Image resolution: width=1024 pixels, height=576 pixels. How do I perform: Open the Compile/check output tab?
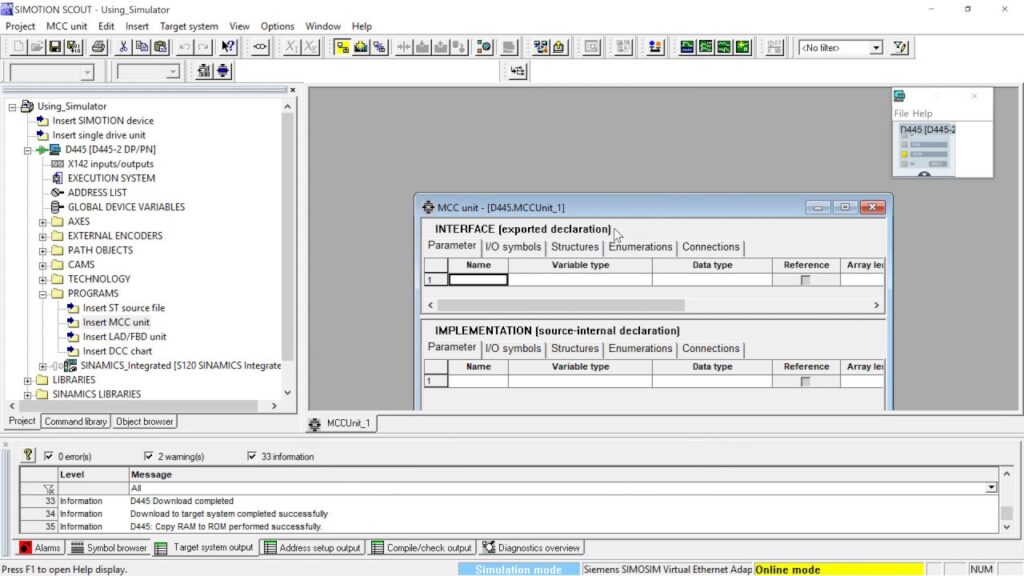point(422,548)
